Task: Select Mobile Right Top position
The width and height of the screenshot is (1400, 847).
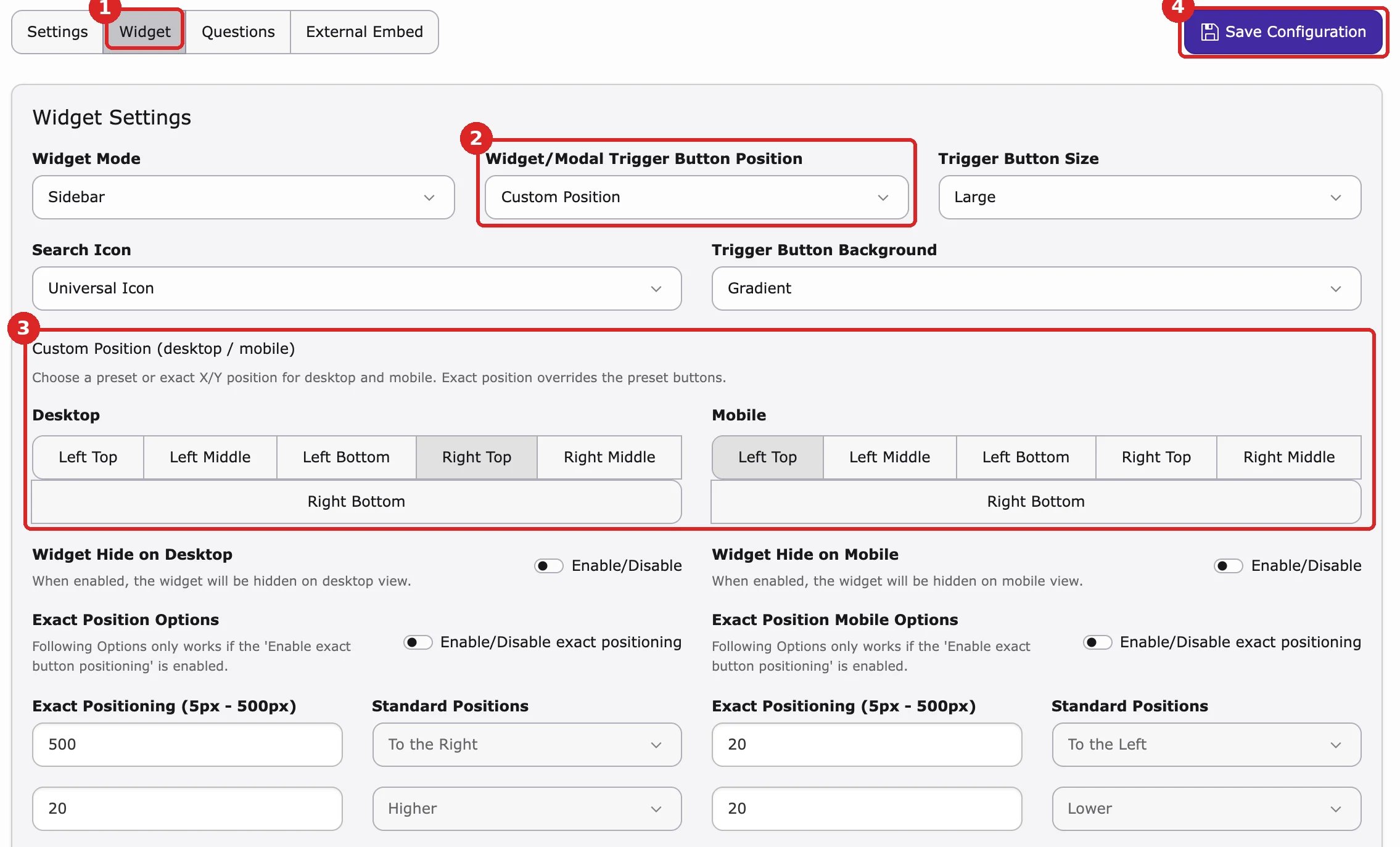Action: [x=1156, y=457]
